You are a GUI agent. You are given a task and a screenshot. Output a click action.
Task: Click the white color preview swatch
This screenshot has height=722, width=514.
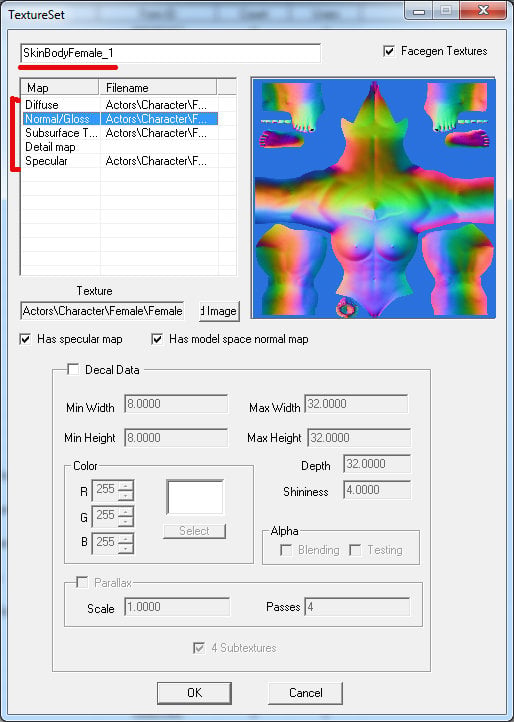pyautogui.click(x=195, y=497)
